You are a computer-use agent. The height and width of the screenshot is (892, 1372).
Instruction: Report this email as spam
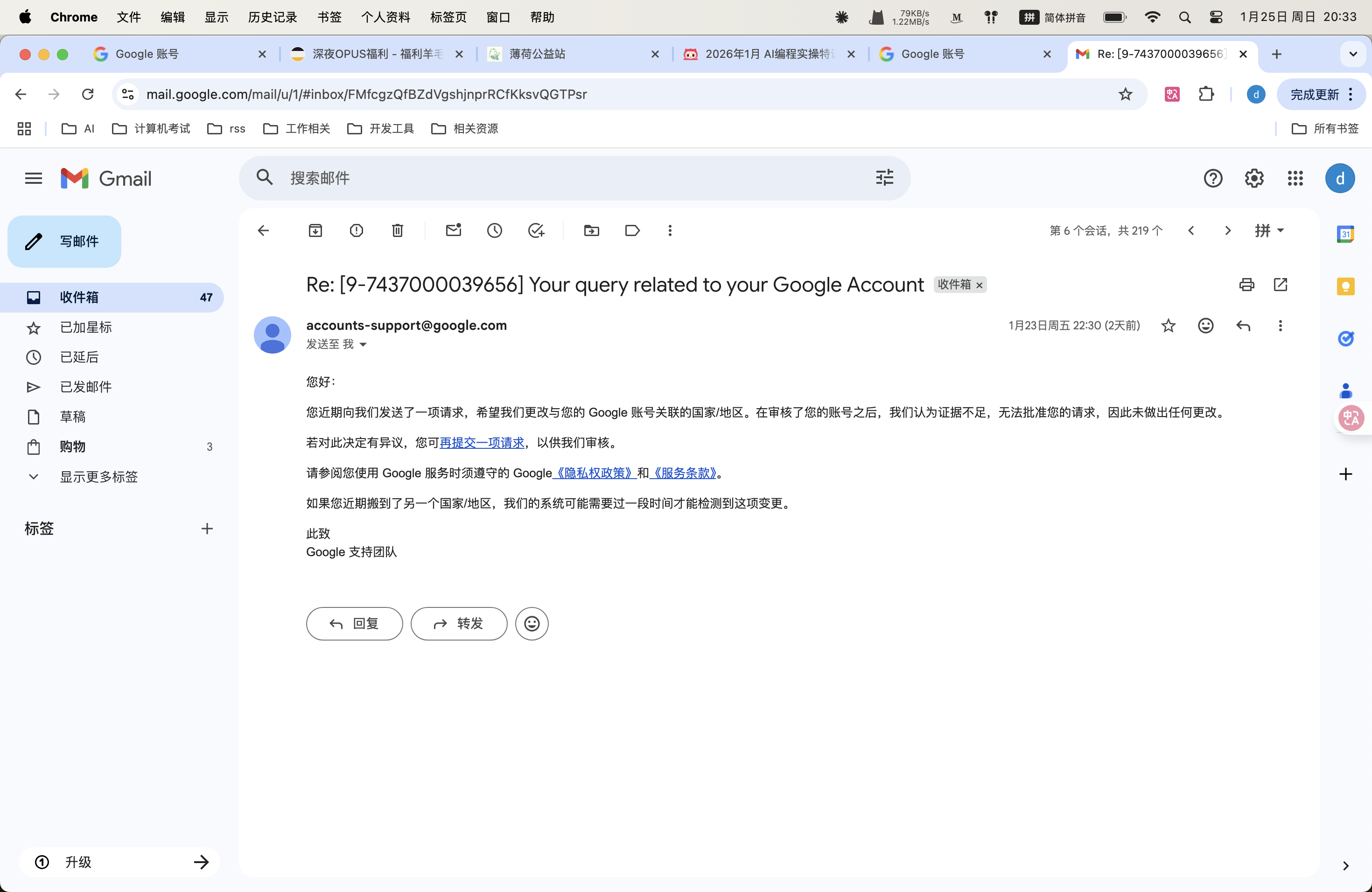[x=356, y=230]
